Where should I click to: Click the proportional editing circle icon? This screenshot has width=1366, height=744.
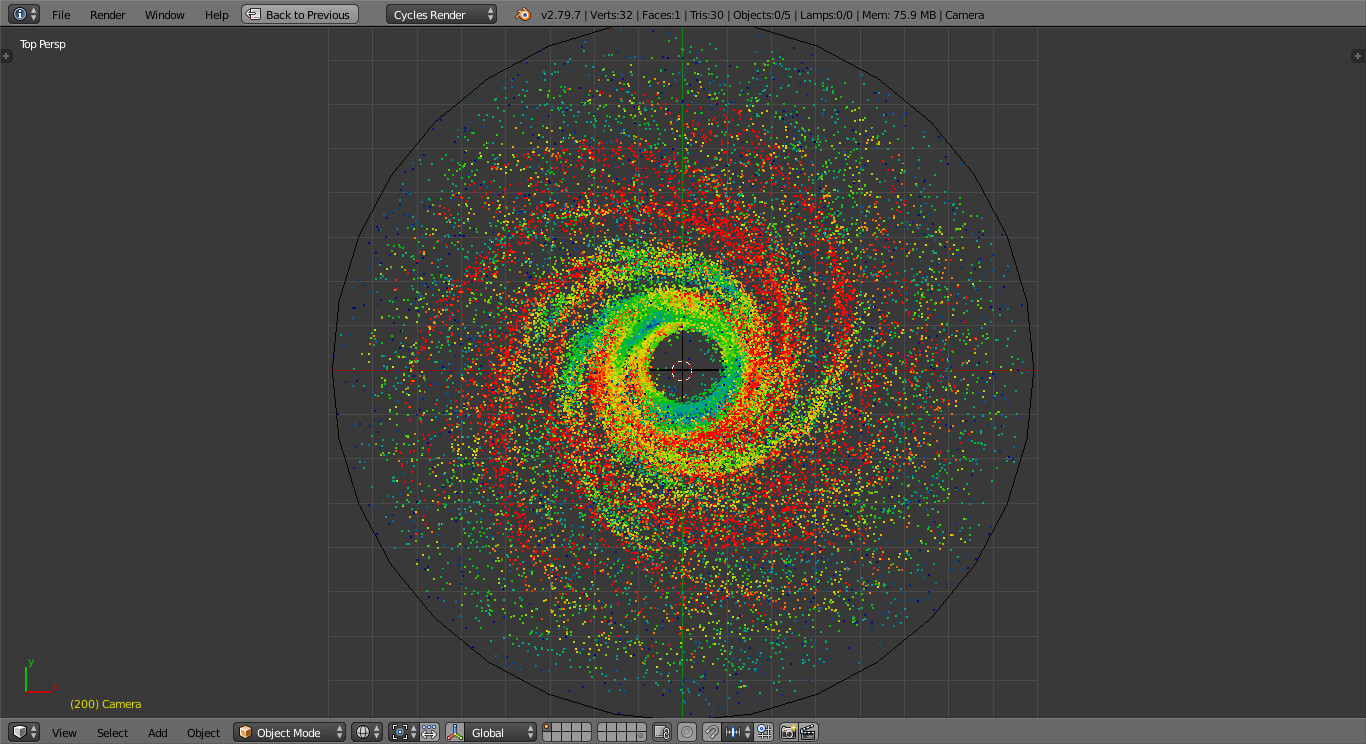tap(686, 732)
